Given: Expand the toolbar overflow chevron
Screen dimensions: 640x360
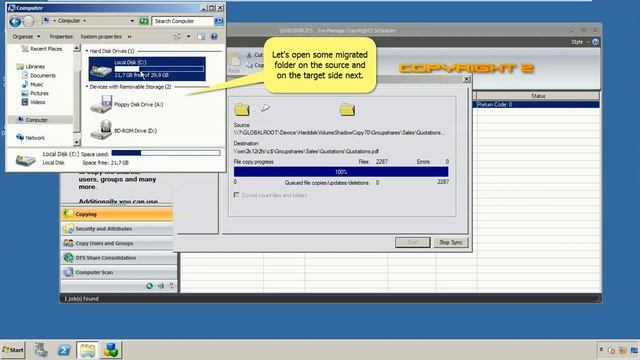Looking at the screenshot, I should [x=130, y=37].
